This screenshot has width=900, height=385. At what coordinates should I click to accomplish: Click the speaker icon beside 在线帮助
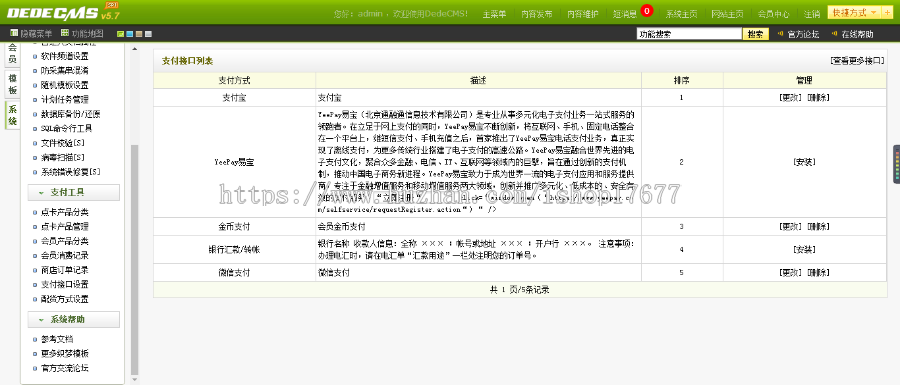(x=834, y=34)
